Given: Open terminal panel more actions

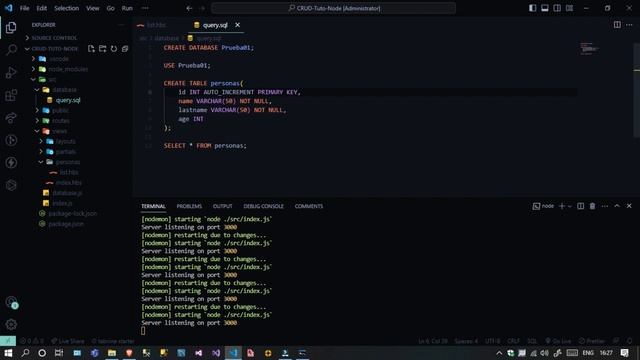Looking at the screenshot, I should pyautogui.click(x=604, y=206).
